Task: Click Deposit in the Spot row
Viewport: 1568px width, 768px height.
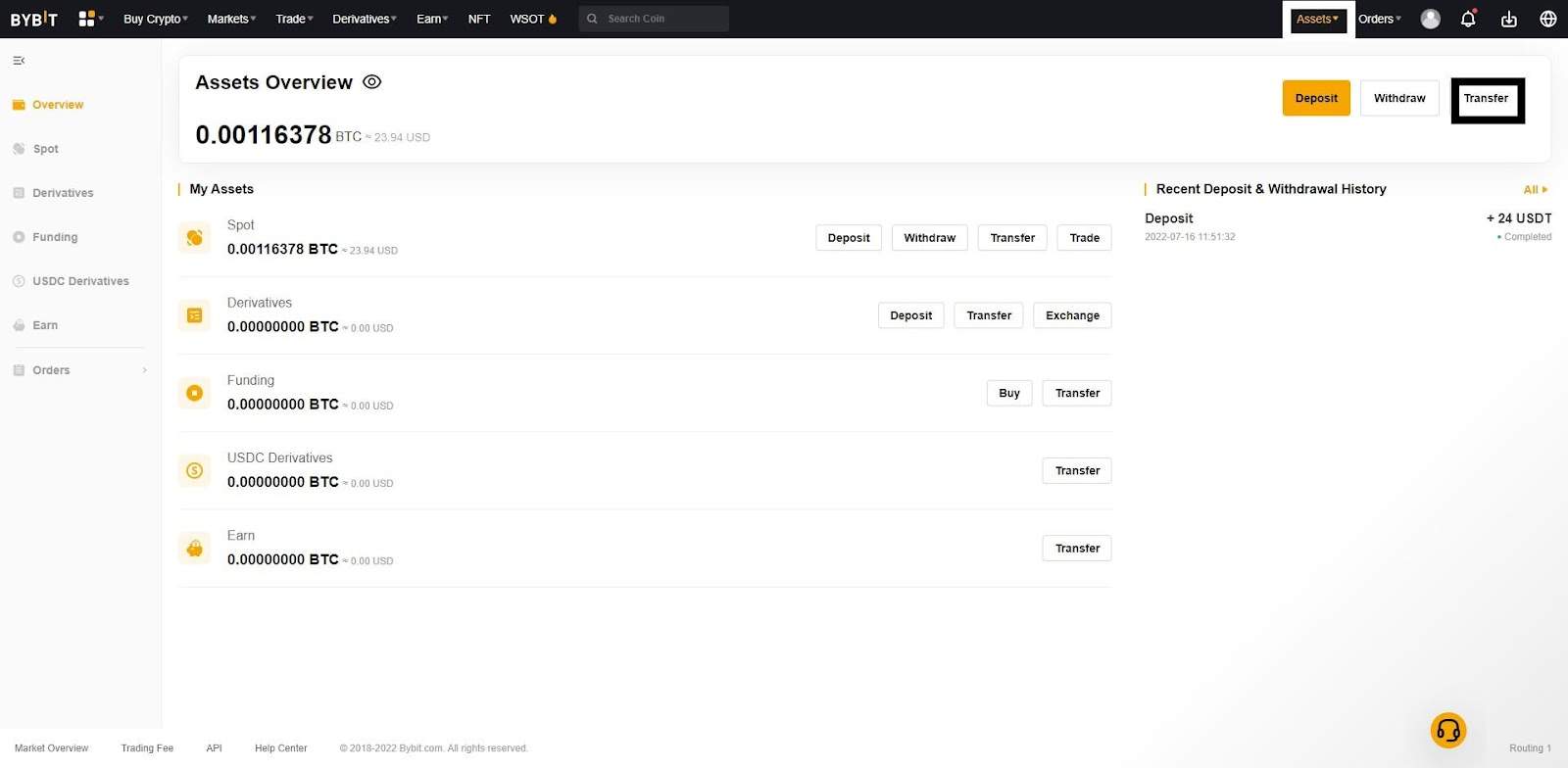Action: [x=849, y=238]
